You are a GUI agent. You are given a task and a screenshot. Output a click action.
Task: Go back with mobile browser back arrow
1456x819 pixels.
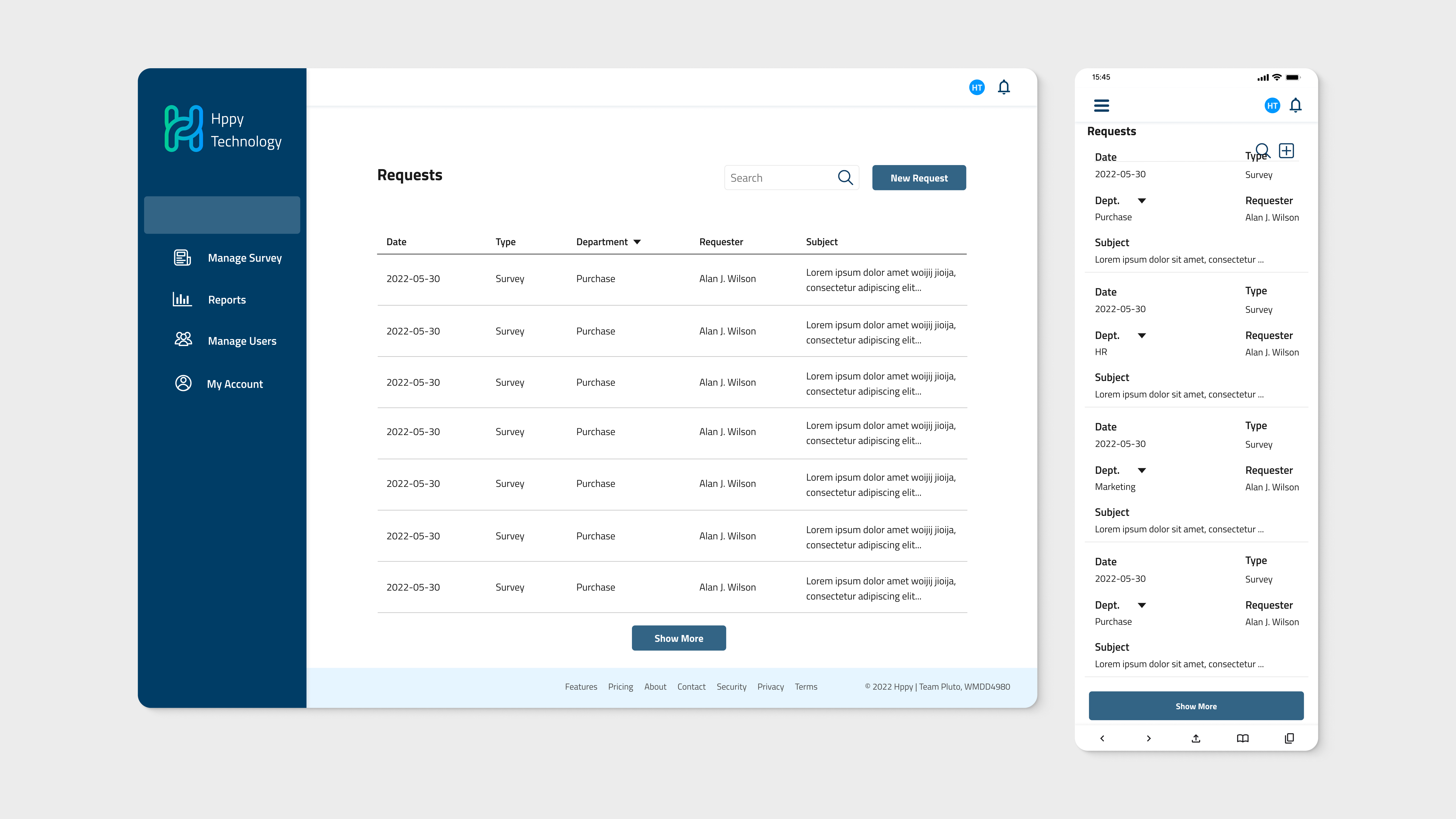pos(1102,738)
